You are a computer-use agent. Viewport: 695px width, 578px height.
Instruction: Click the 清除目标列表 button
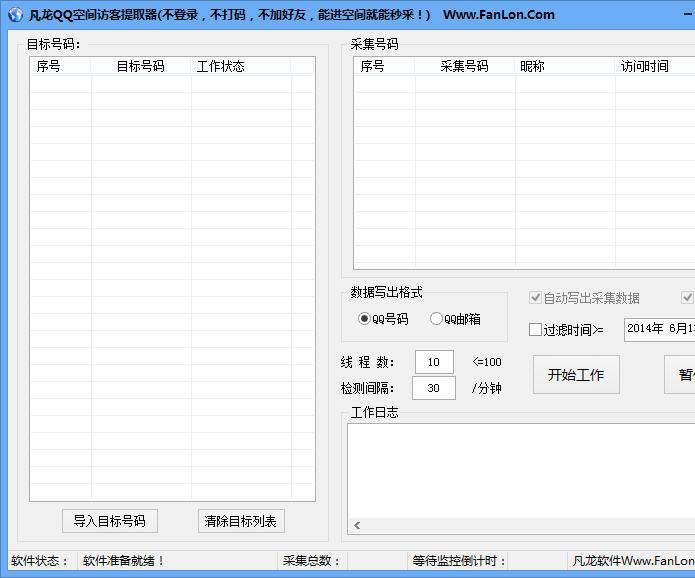click(x=241, y=521)
